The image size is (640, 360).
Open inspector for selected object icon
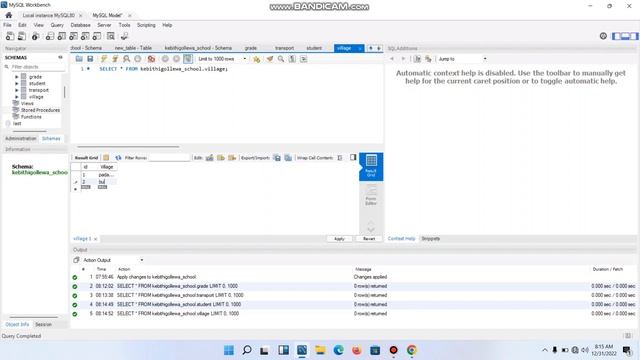click(x=36, y=36)
